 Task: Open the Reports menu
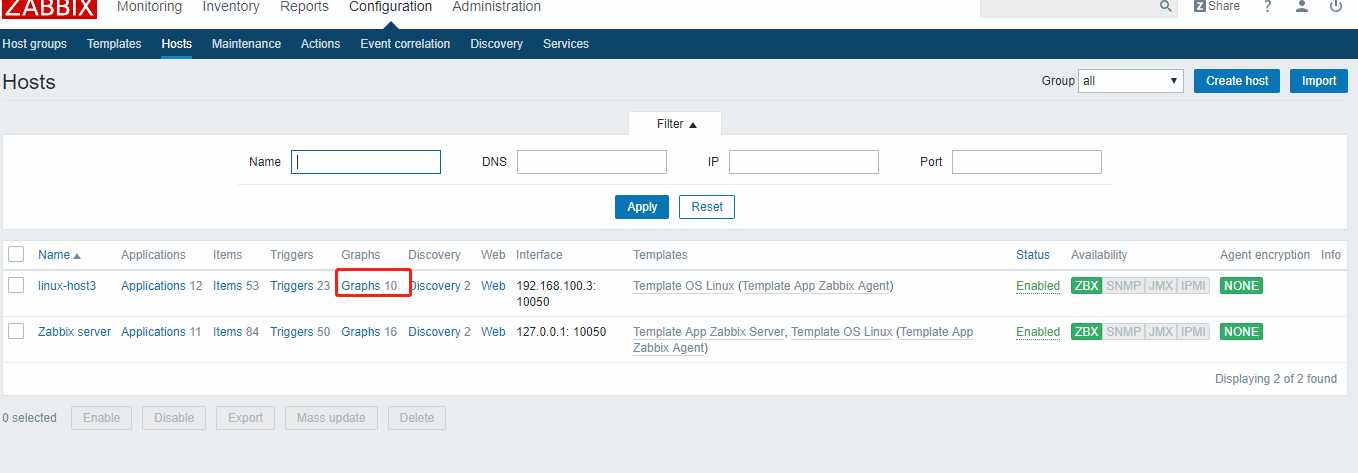click(x=304, y=7)
